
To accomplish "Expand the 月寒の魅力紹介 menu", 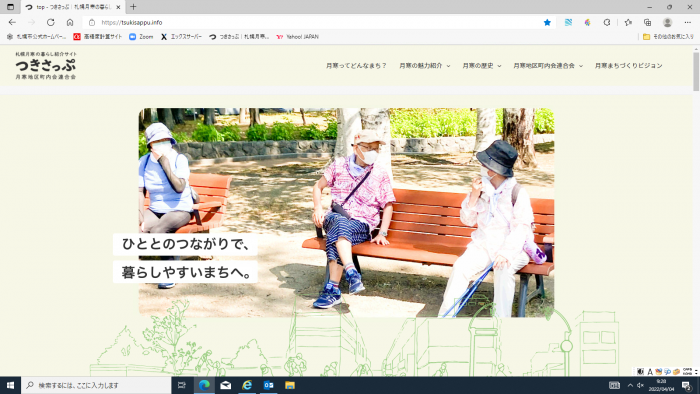I will [425, 66].
